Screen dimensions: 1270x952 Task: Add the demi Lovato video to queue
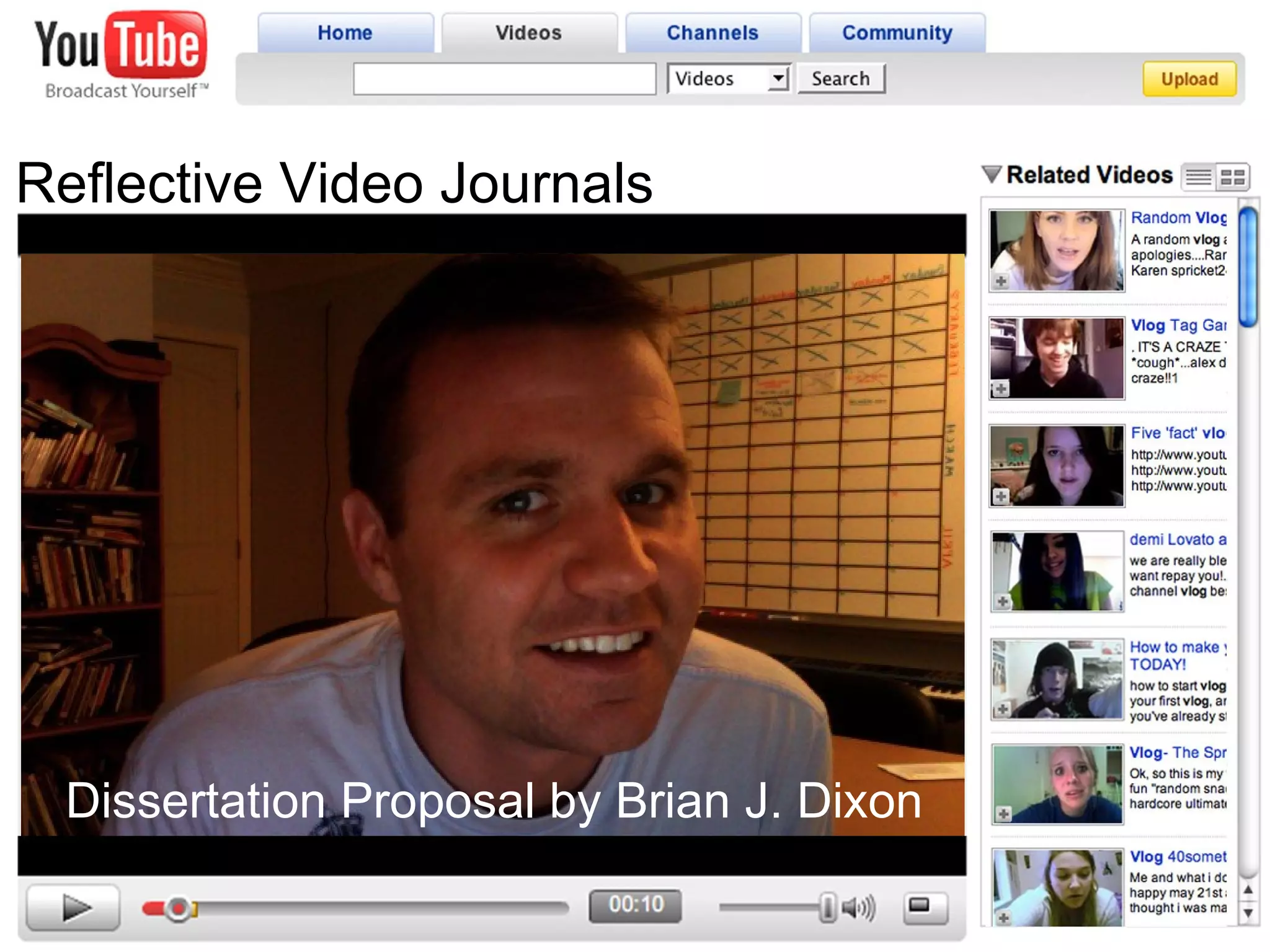[1003, 601]
